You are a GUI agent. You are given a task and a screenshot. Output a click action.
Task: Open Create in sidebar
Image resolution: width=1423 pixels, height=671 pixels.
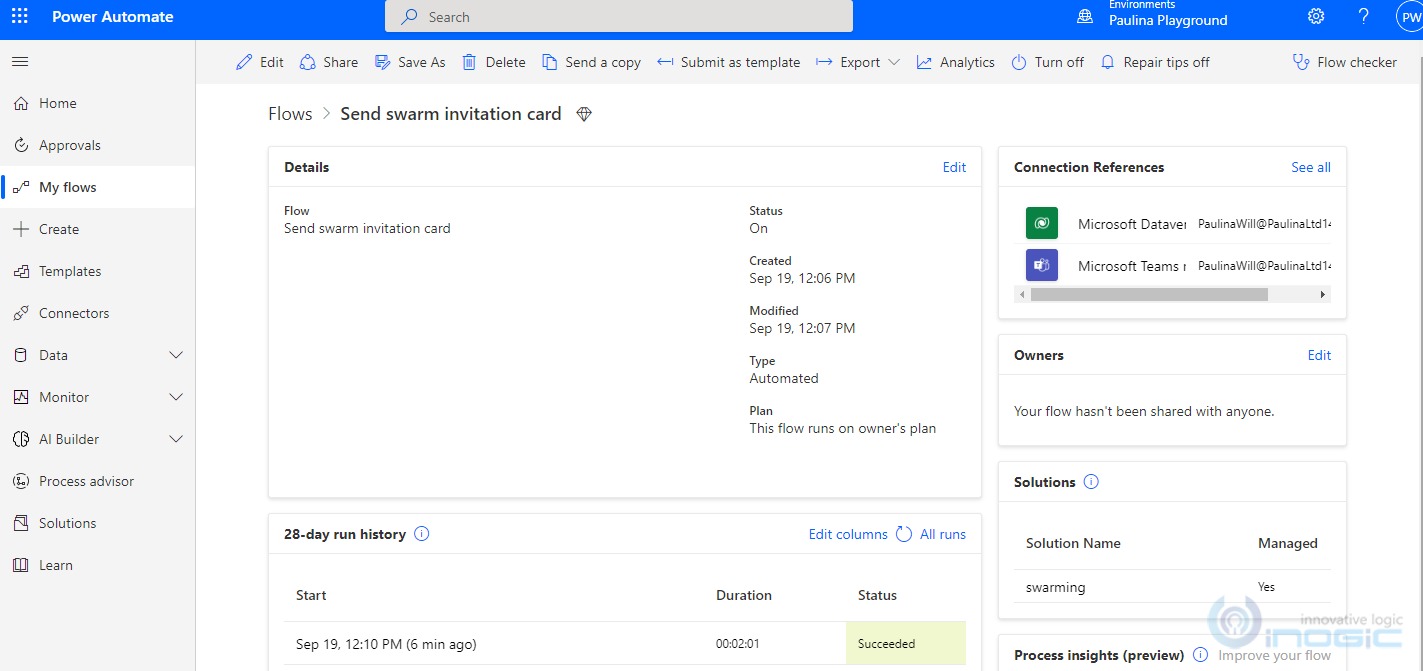coord(98,229)
